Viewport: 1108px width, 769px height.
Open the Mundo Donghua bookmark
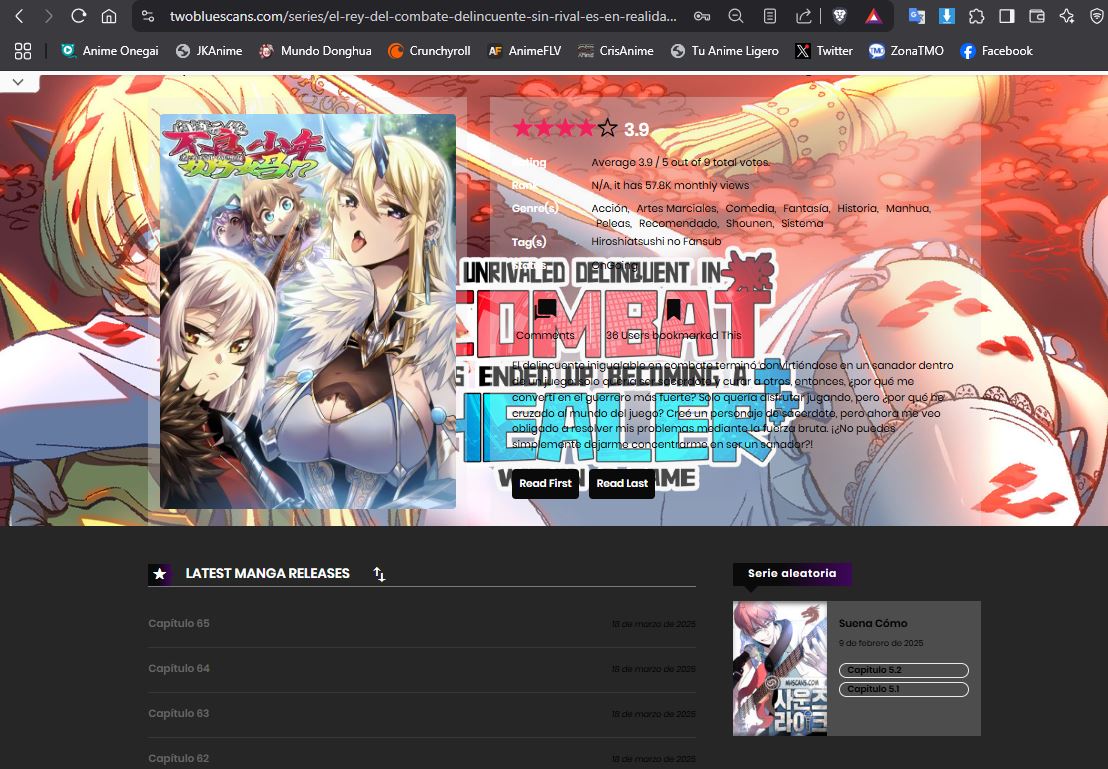[315, 51]
